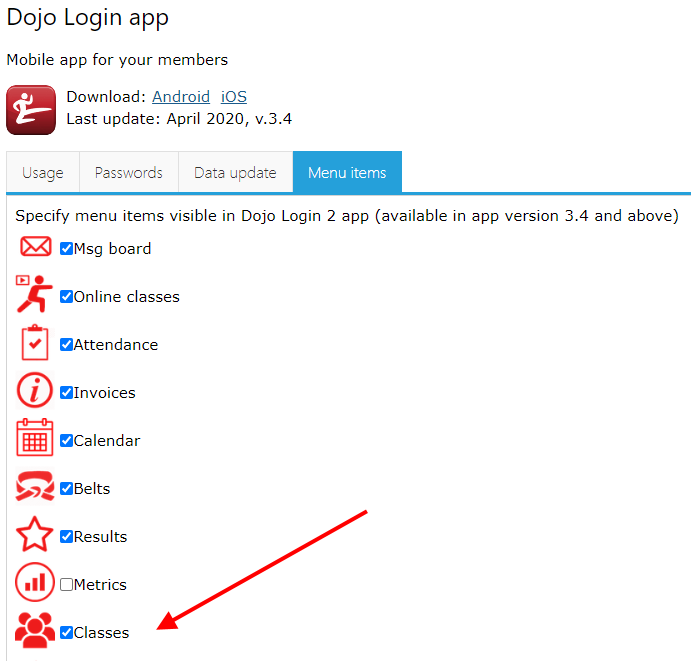Untick the Attendance checkbox
Viewport: 691px width, 661px height.
(67, 345)
